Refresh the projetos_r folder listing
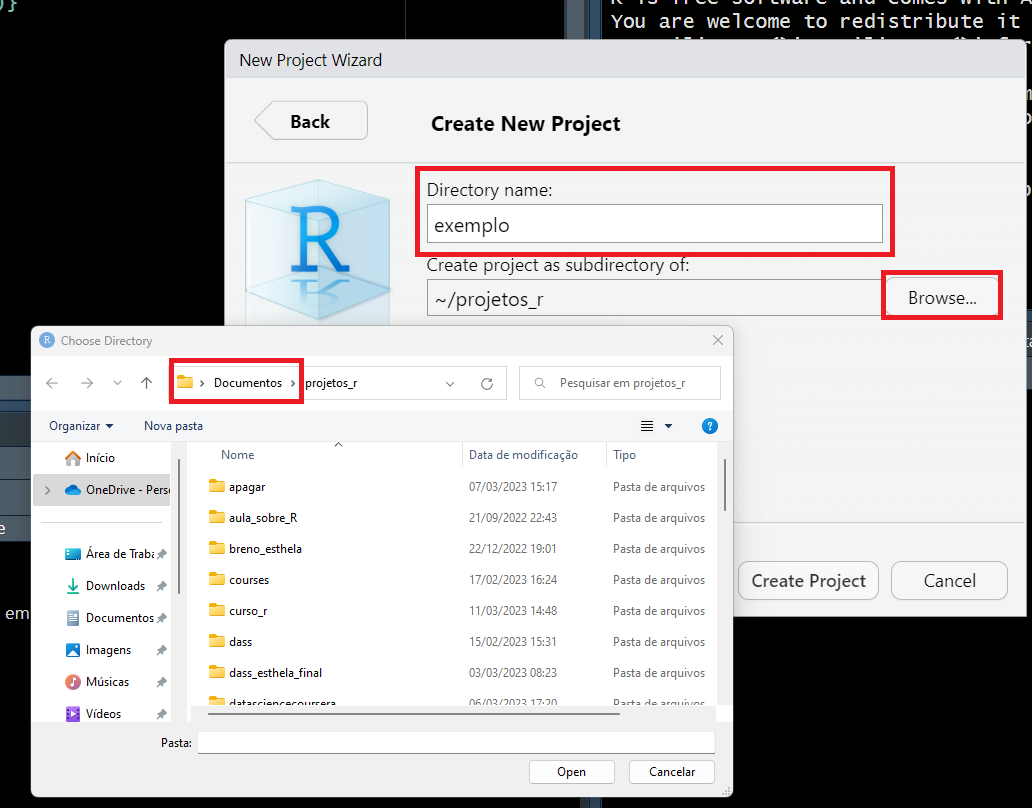This screenshot has height=808, width=1032. click(487, 383)
